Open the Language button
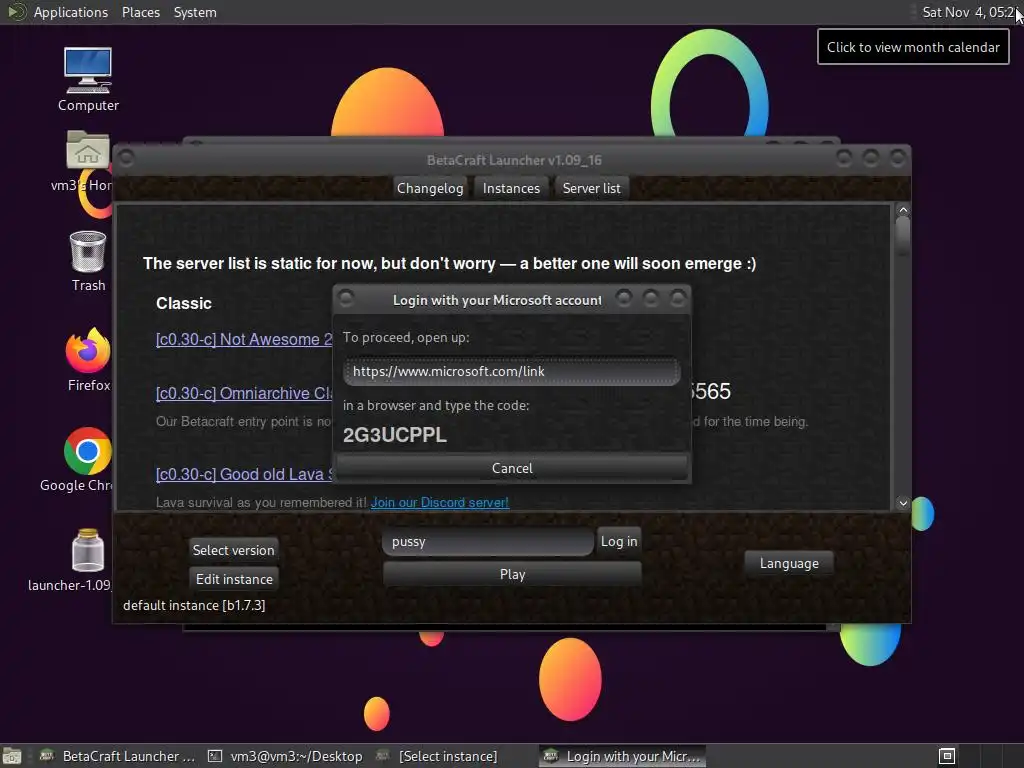1024x768 pixels. [789, 563]
